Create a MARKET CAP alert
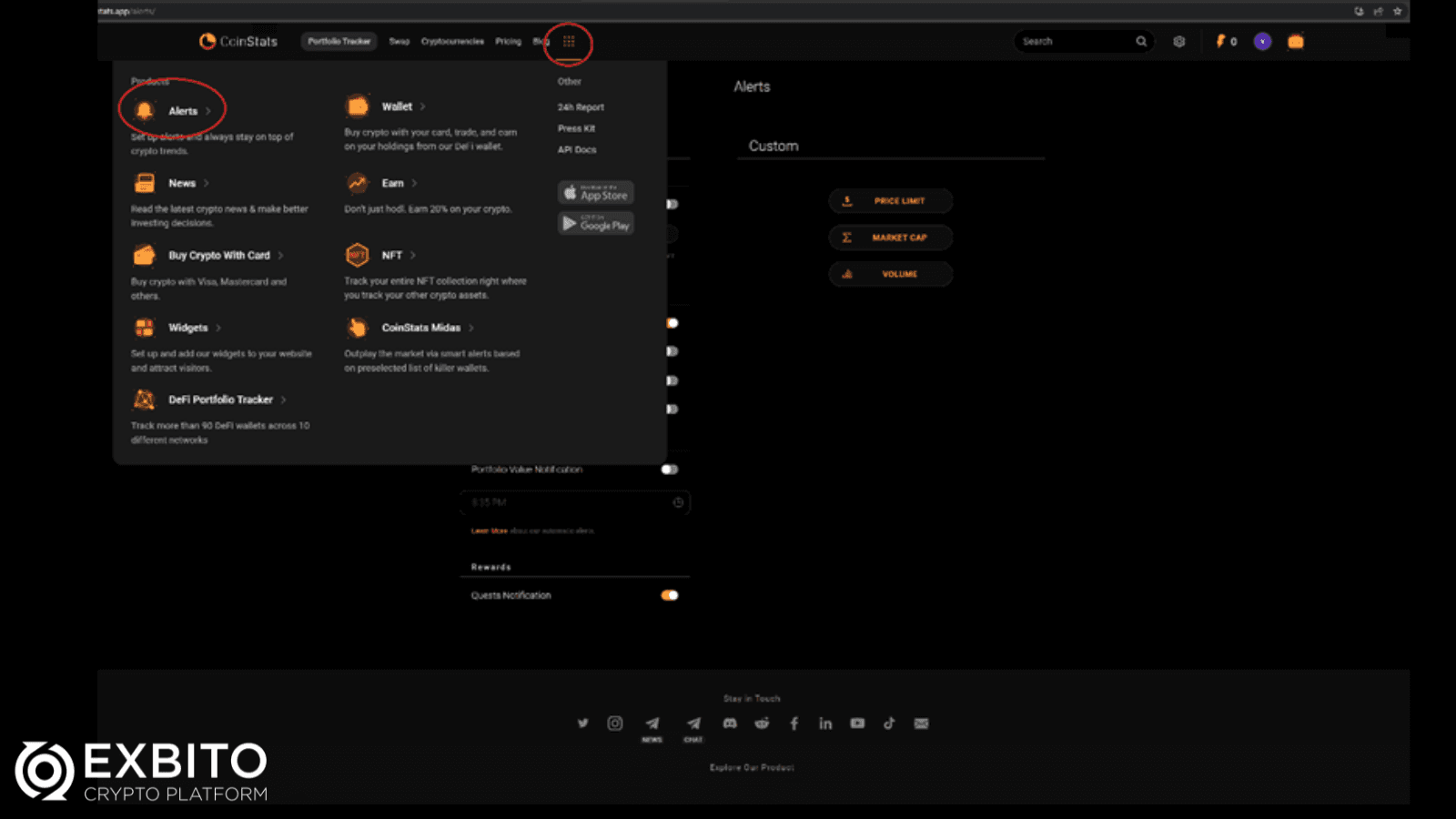Viewport: 1456px width, 819px height. (891, 238)
